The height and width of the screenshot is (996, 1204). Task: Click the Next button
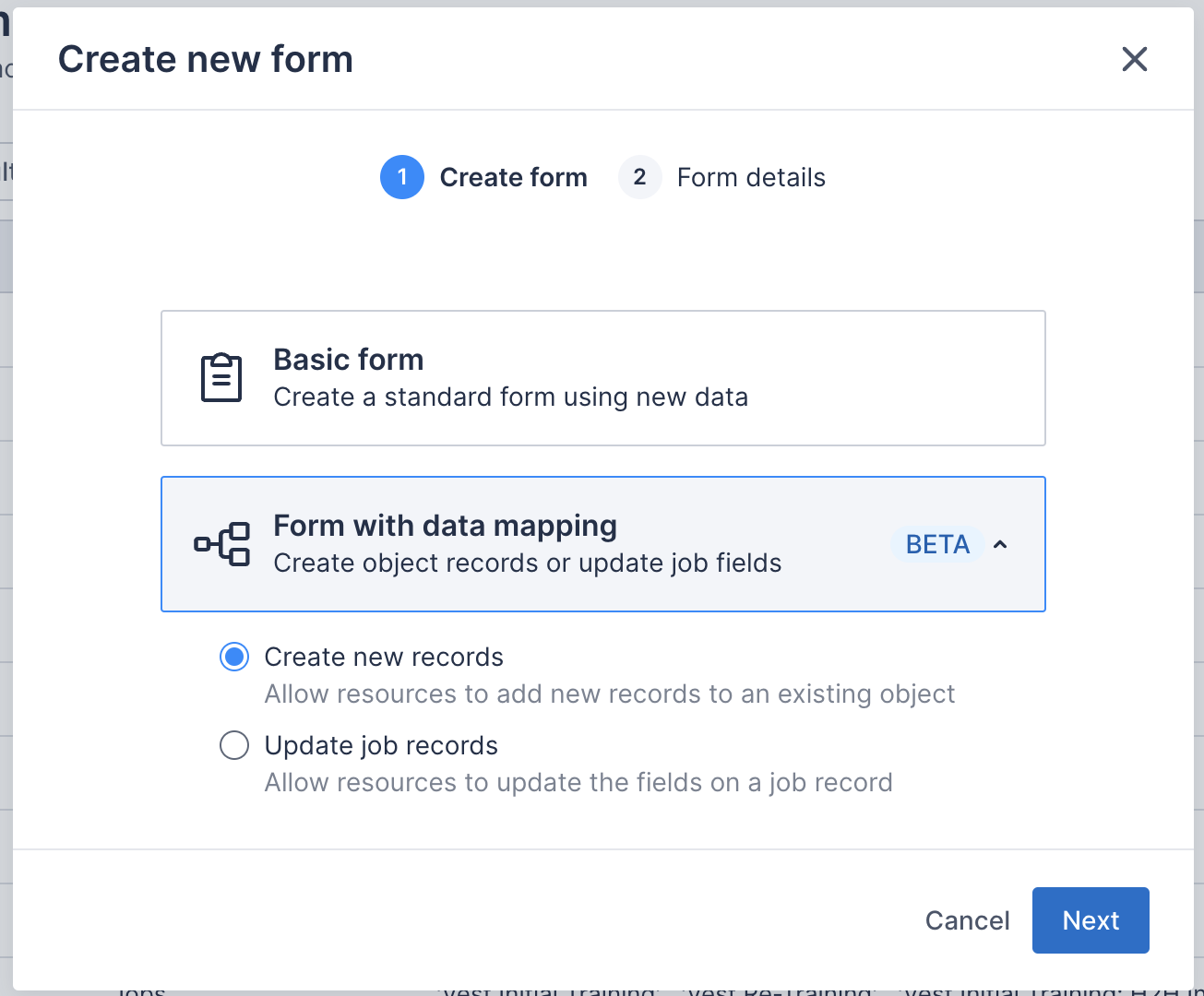1091,920
